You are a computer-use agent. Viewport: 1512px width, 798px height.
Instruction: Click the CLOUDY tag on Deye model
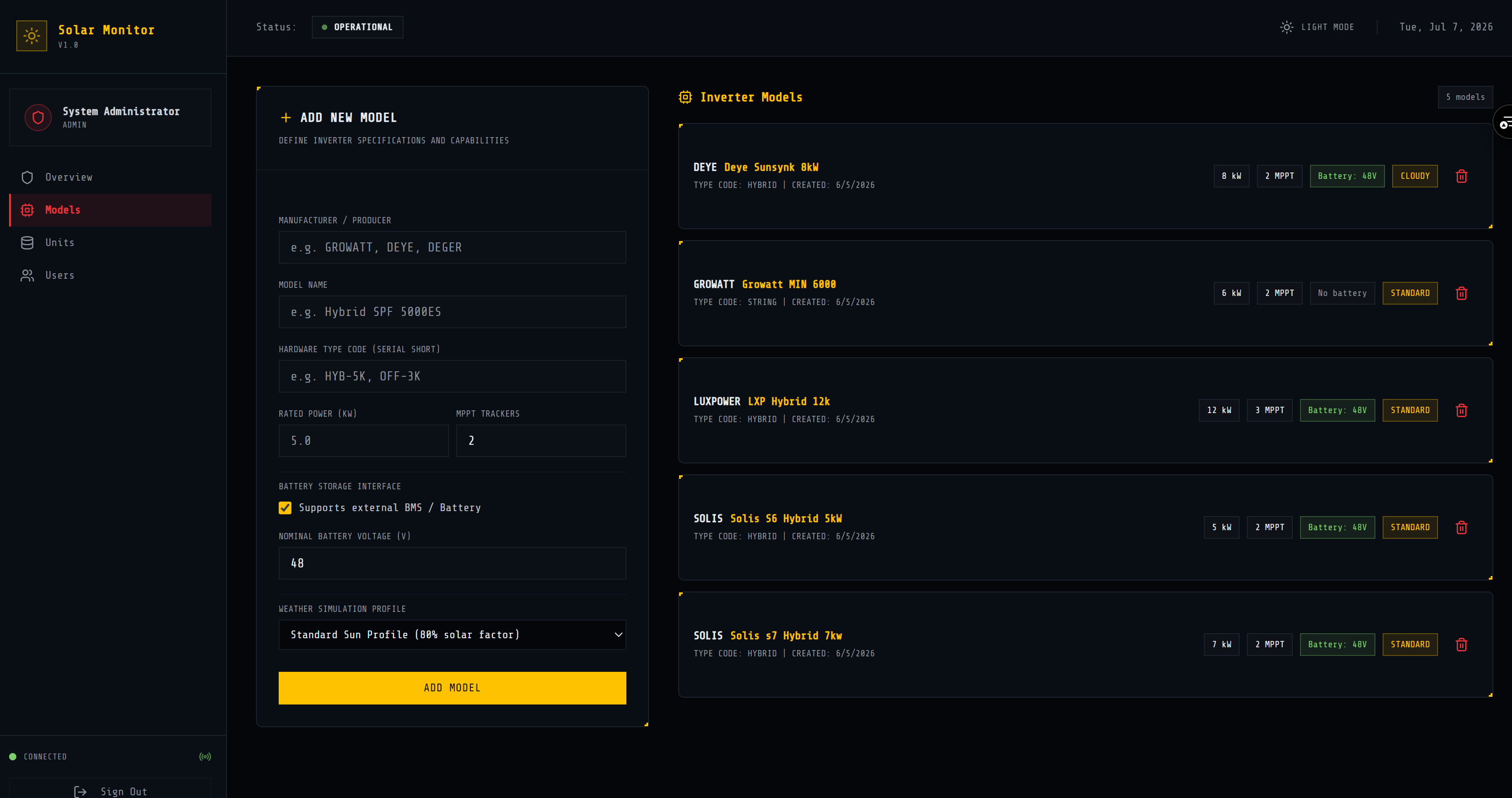point(1414,176)
